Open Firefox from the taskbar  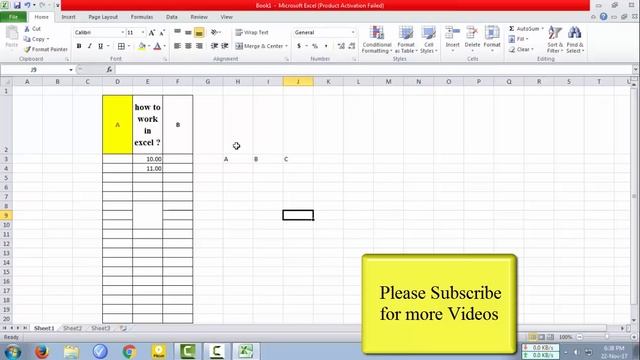coord(42,351)
